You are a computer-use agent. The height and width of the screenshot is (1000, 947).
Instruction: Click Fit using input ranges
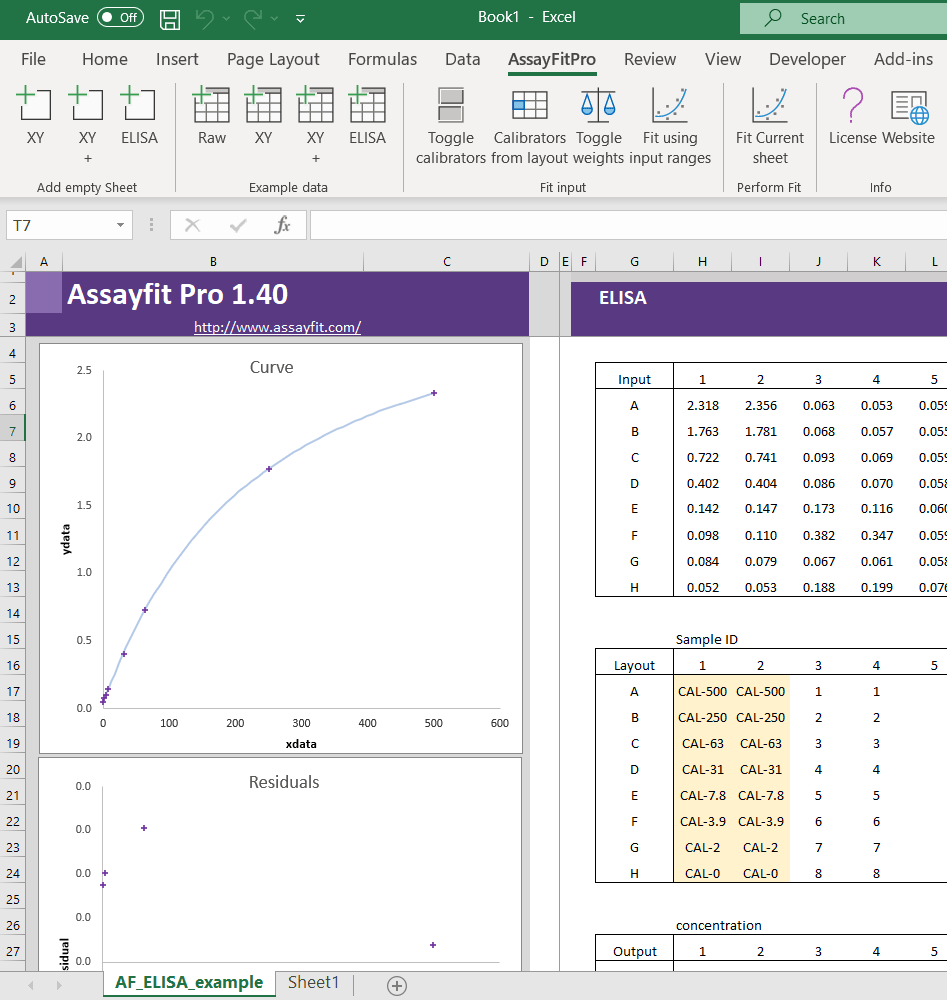click(670, 124)
